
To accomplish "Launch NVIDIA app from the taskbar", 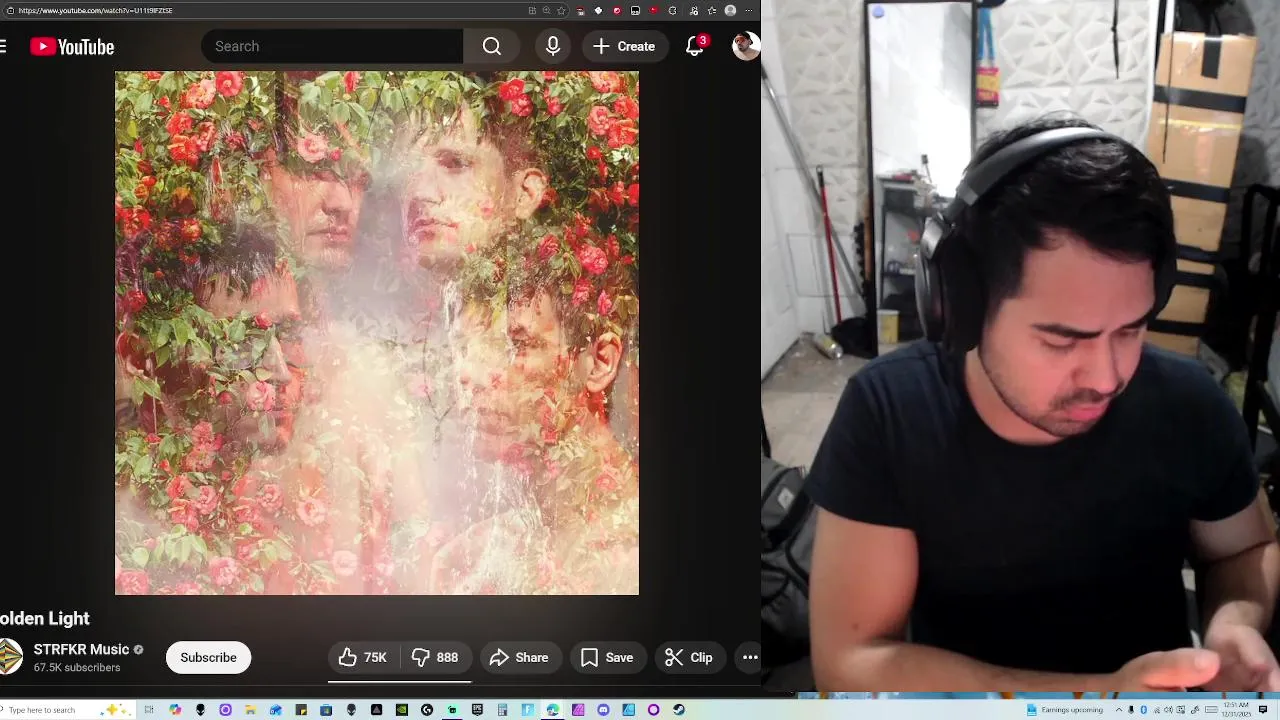I will pos(401,710).
